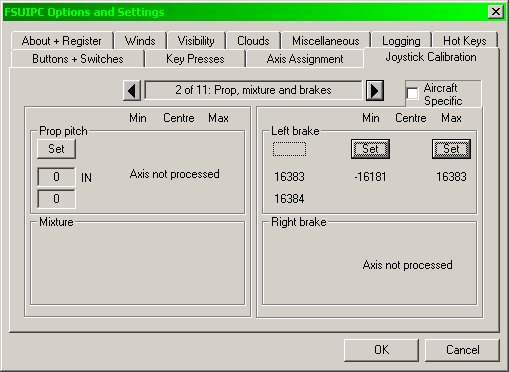Screen dimensions: 509x372
Task: Click the Left brake Centre Set button
Action: 370,149
